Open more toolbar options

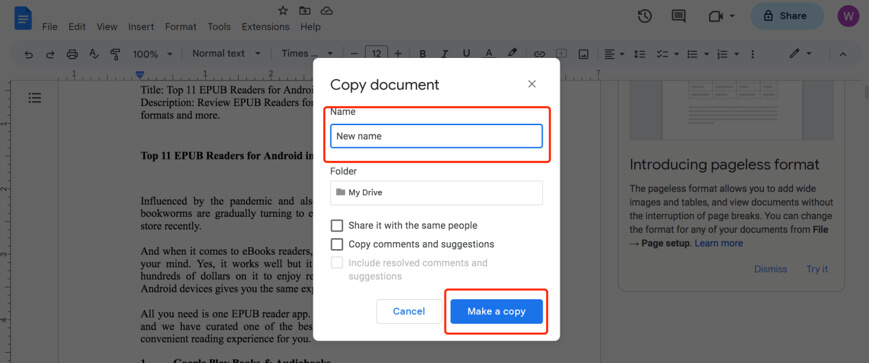[x=752, y=54]
